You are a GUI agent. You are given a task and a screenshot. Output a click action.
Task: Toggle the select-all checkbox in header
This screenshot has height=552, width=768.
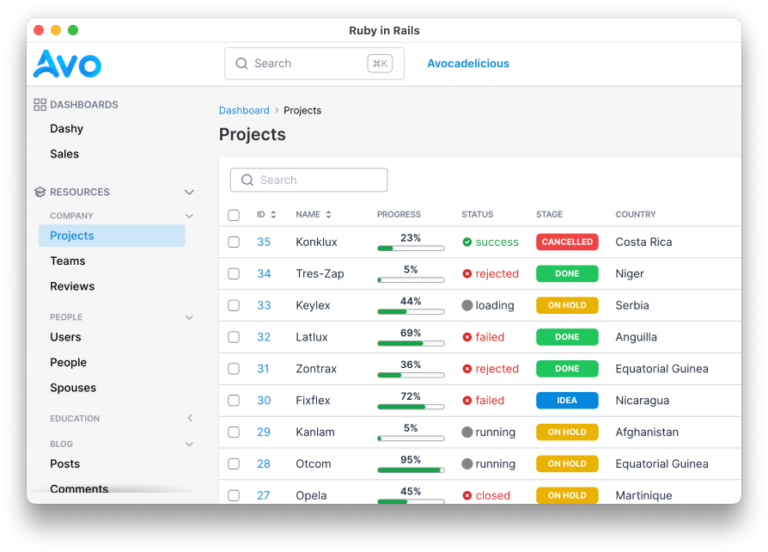pos(234,215)
